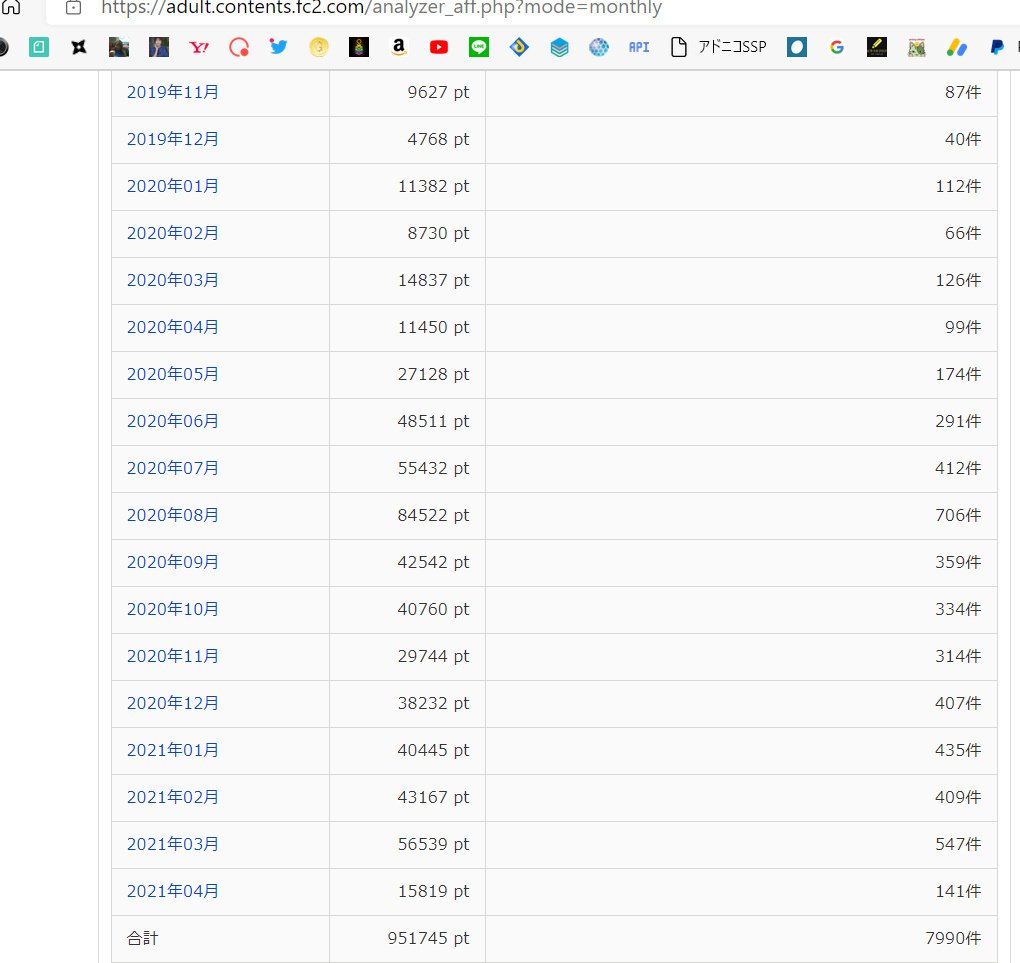Screen dimensions: 1020x963
Task: Open the 2020年05月 report link
Action: pos(172,374)
